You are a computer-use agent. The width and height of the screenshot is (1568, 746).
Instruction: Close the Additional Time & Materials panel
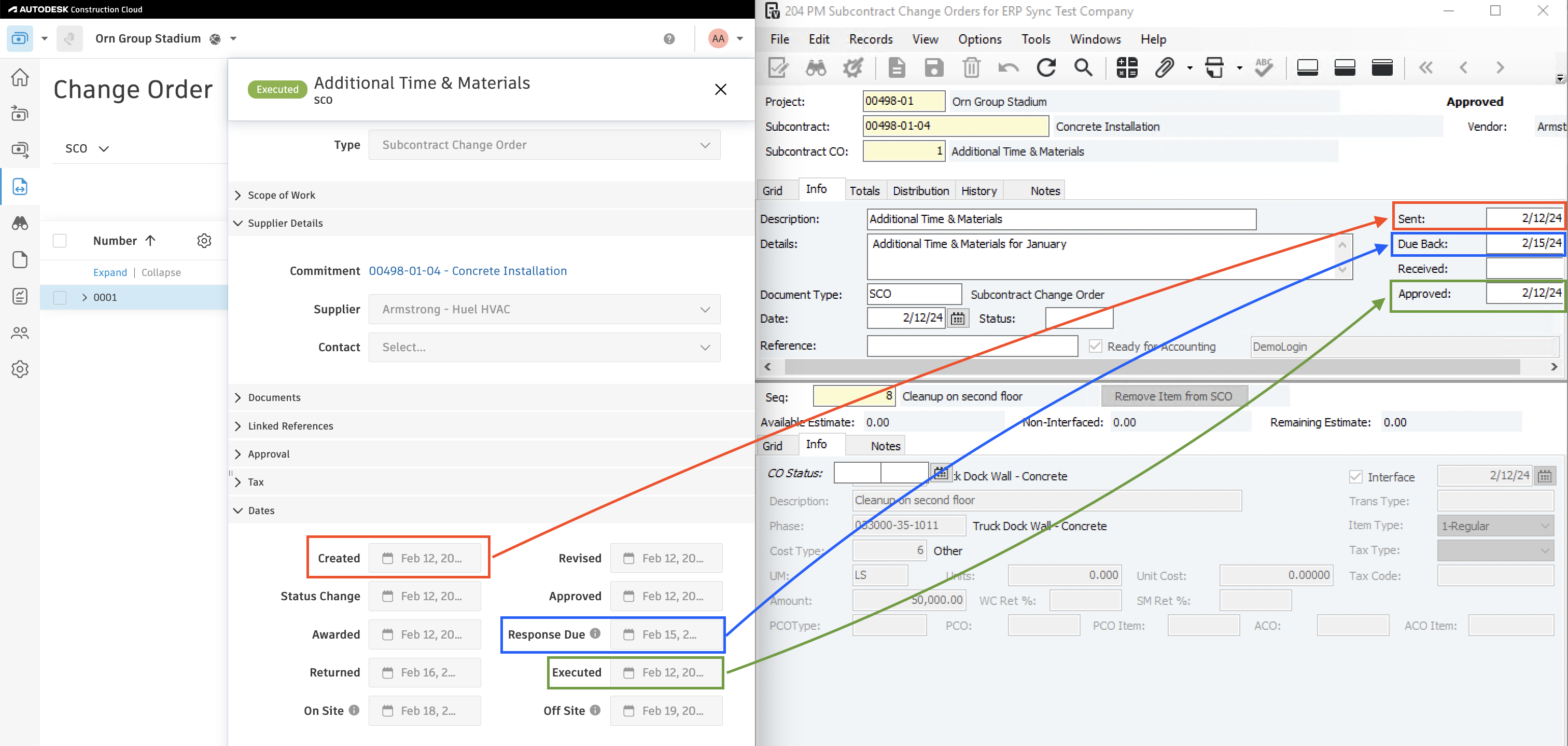(721, 90)
